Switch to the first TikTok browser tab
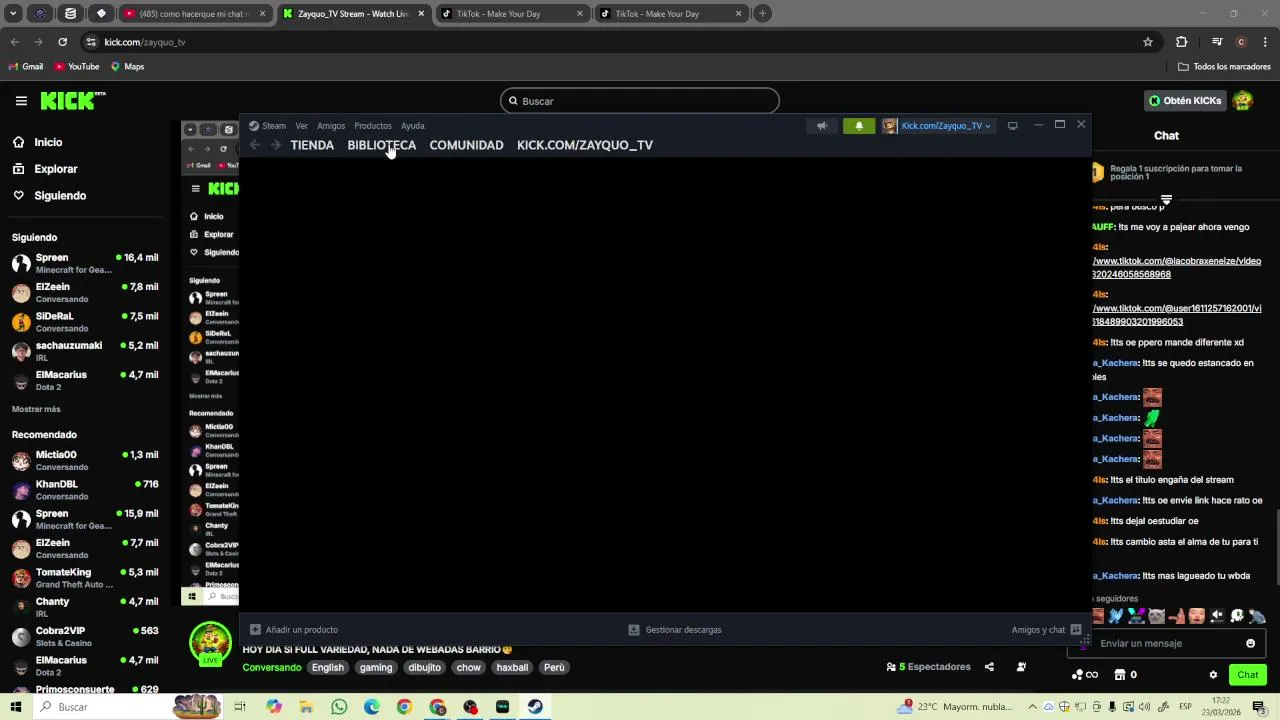The width and height of the screenshot is (1280, 720). pyautogui.click(x=510, y=14)
